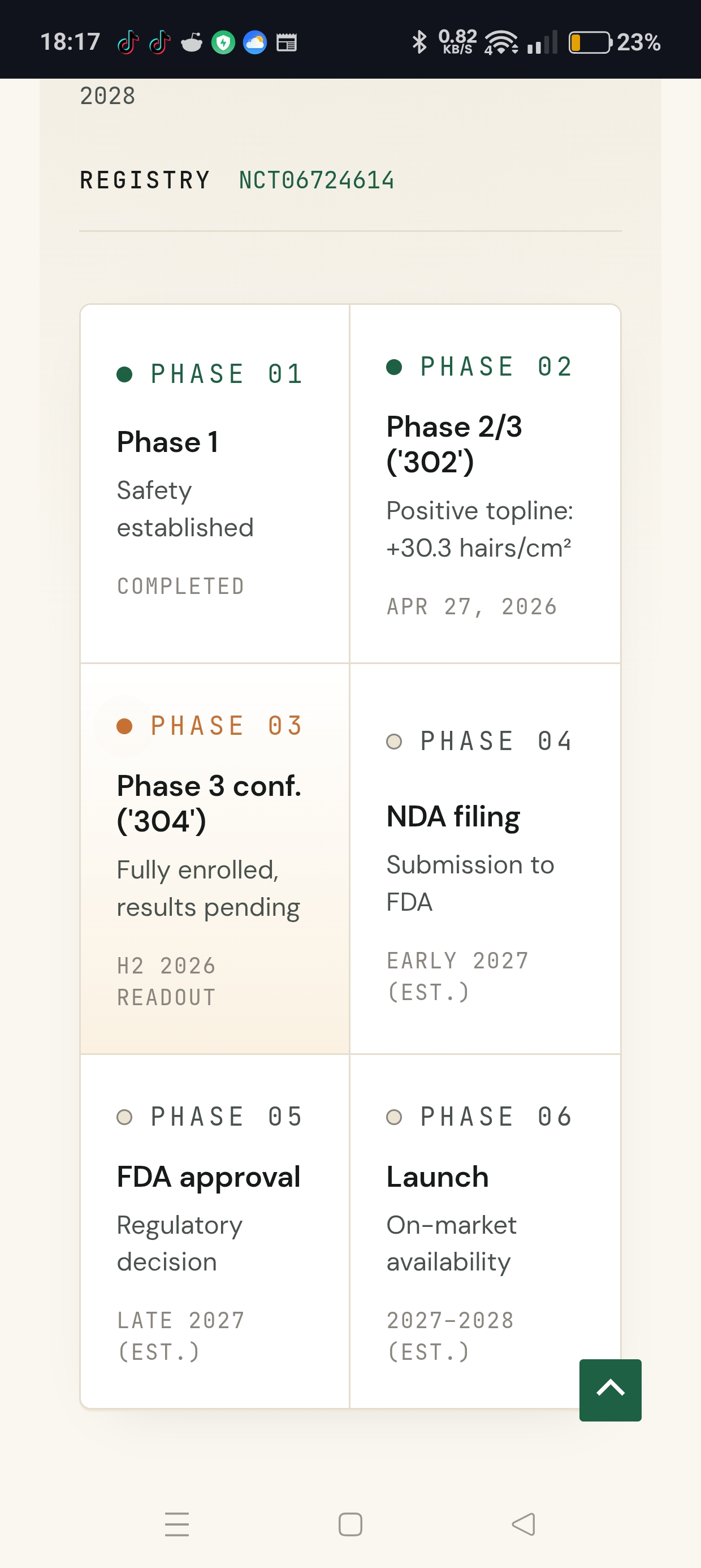This screenshot has height=1568, width=701.
Task: Open the Launch milestone heading
Action: pos(438,1177)
